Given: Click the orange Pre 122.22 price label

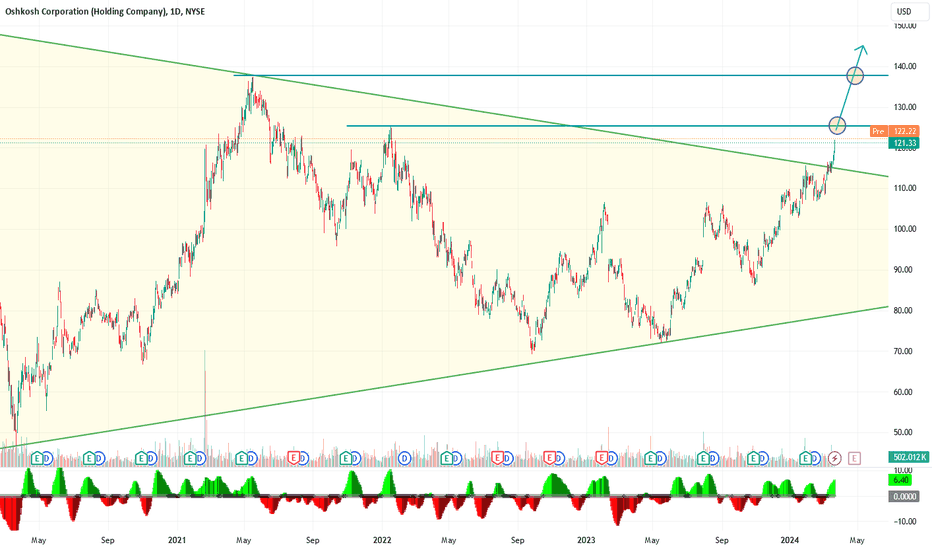Looking at the screenshot, I should tap(895, 131).
